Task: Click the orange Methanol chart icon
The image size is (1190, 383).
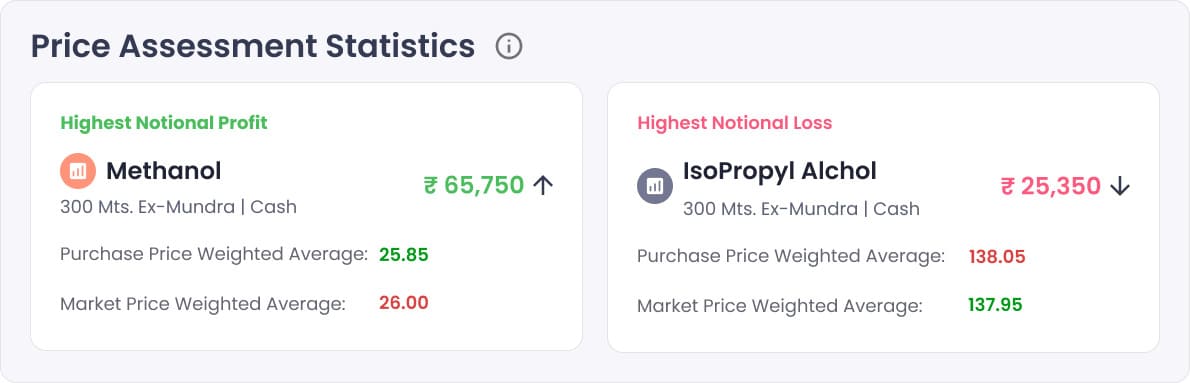Action: pyautogui.click(x=77, y=171)
